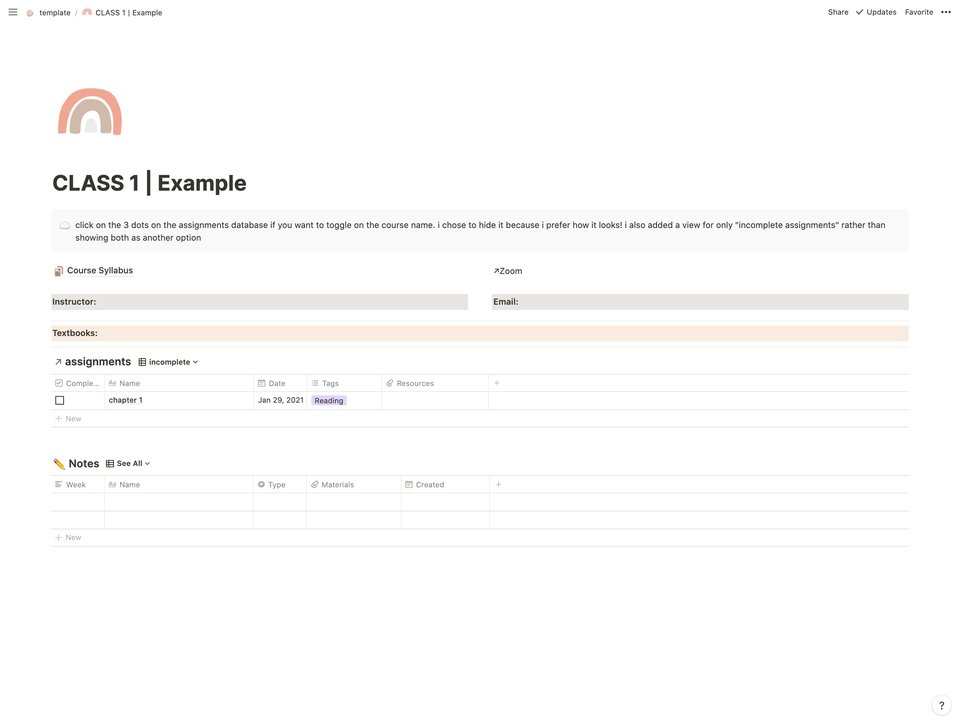The height and width of the screenshot is (723, 960).
Task: Click the Complete column header
Action: 78,383
